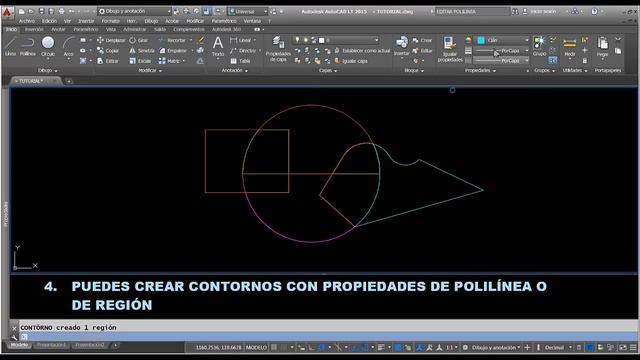Image resolution: width=640 pixels, height=360 pixels.
Task: Open Propiedades de capa manager
Action: [x=278, y=49]
